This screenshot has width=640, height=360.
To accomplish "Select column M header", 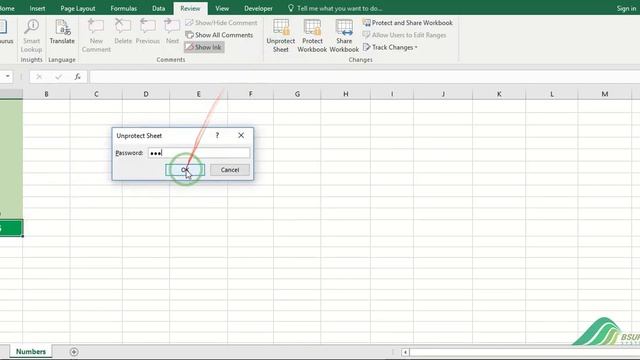I will point(604,94).
